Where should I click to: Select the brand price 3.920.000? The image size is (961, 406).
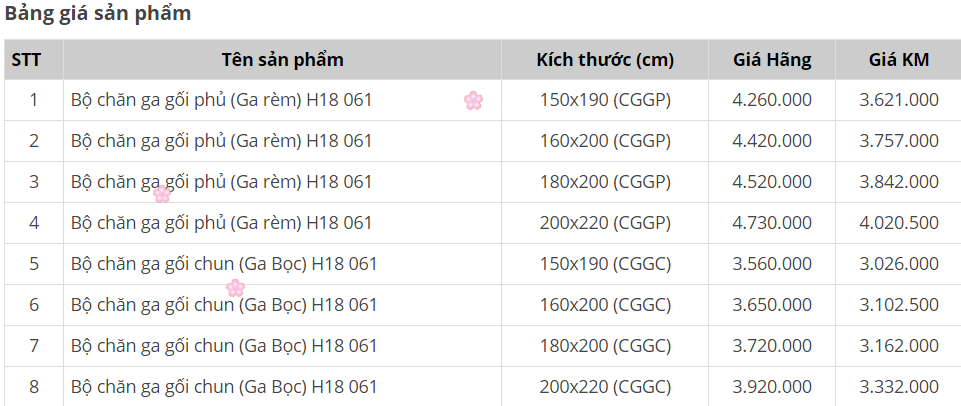[x=771, y=387]
